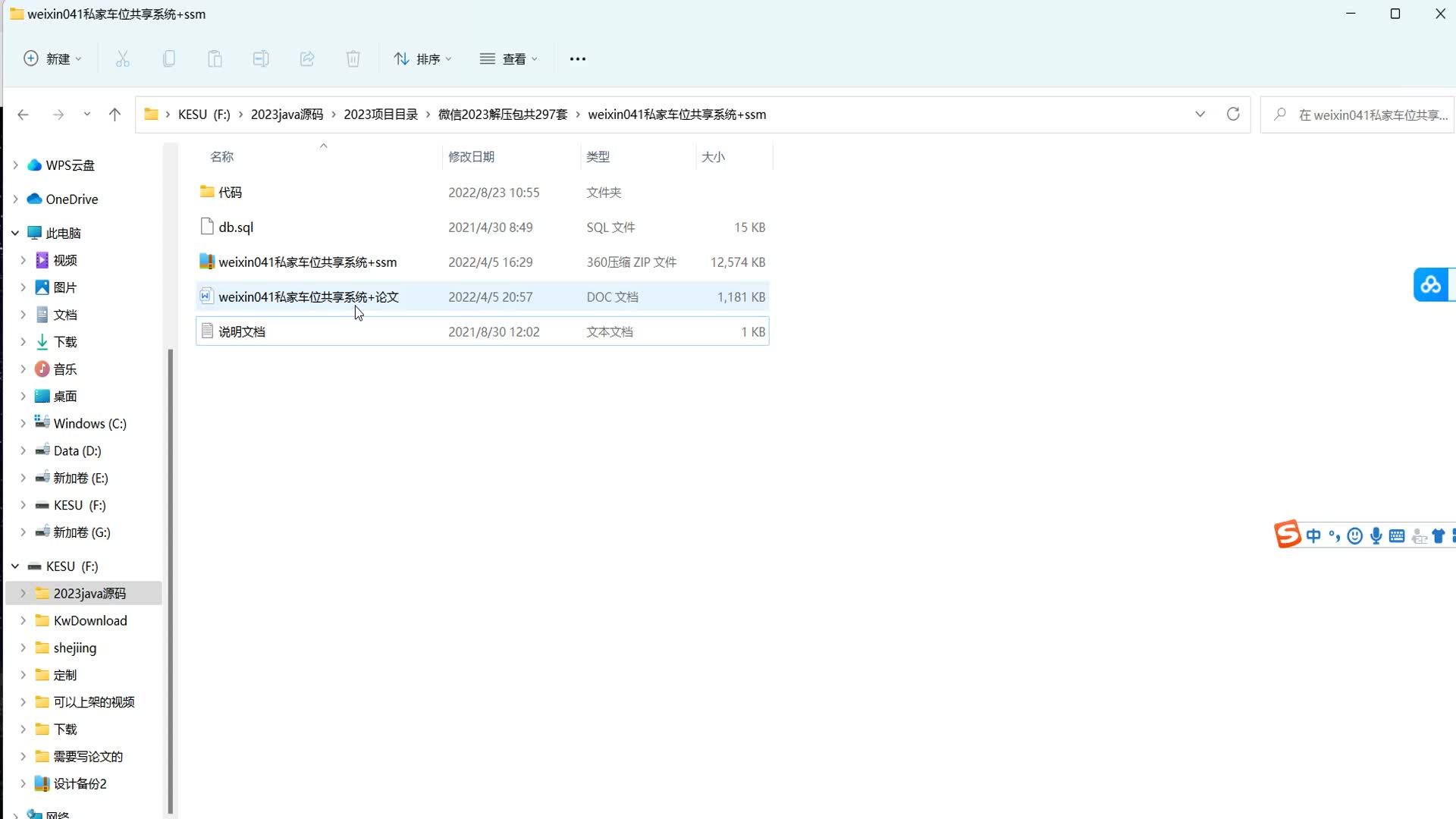Open the 查看 view menu
1456x819 pixels.
coord(509,59)
